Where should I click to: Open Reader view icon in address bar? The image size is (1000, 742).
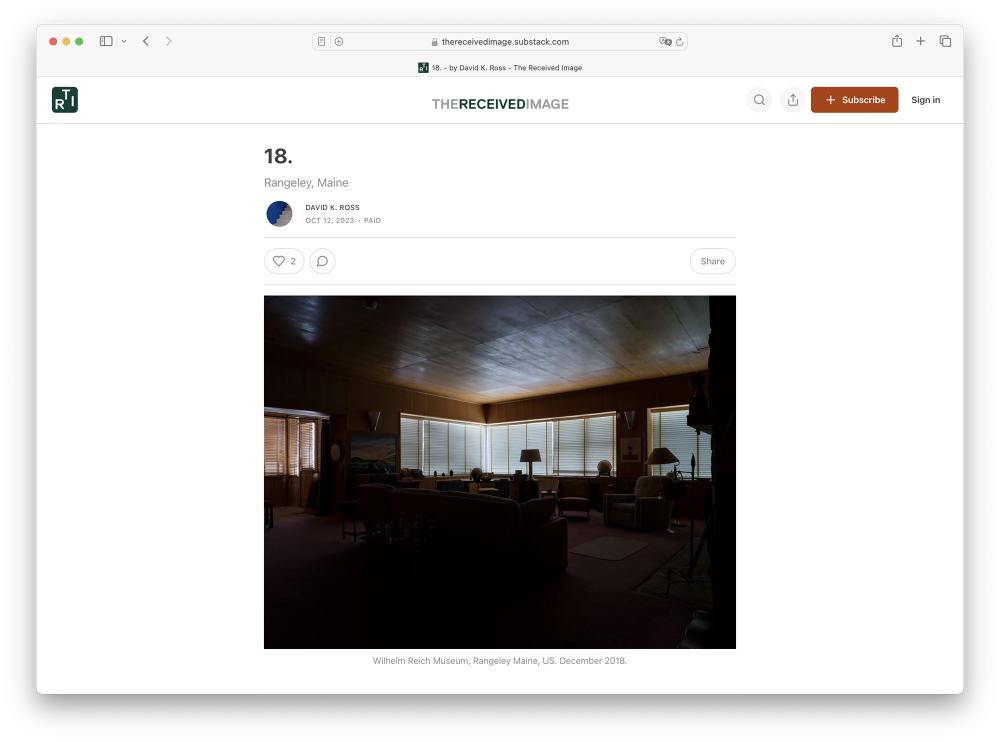click(321, 42)
